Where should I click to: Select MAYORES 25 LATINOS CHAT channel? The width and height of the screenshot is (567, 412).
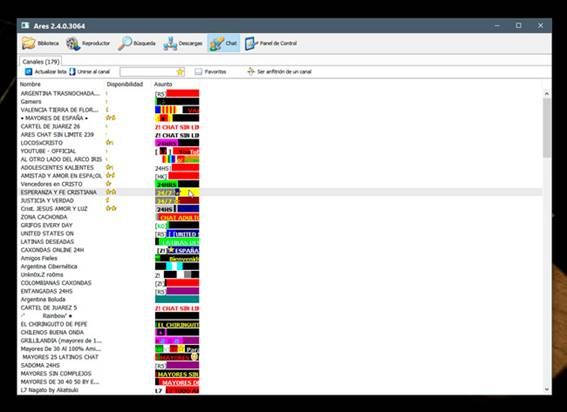point(60,357)
